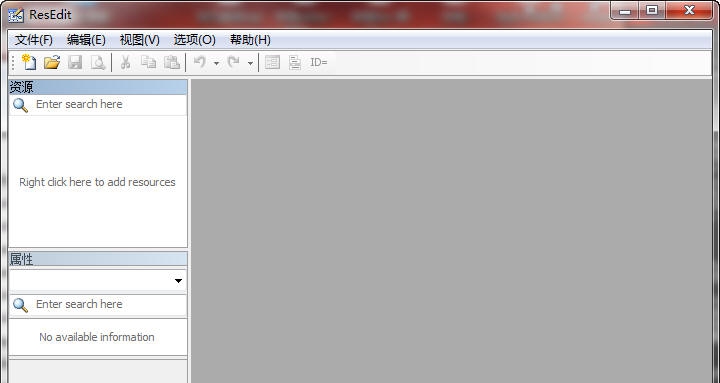Close the ResEdit window
The height and width of the screenshot is (383, 720).
[x=689, y=11]
